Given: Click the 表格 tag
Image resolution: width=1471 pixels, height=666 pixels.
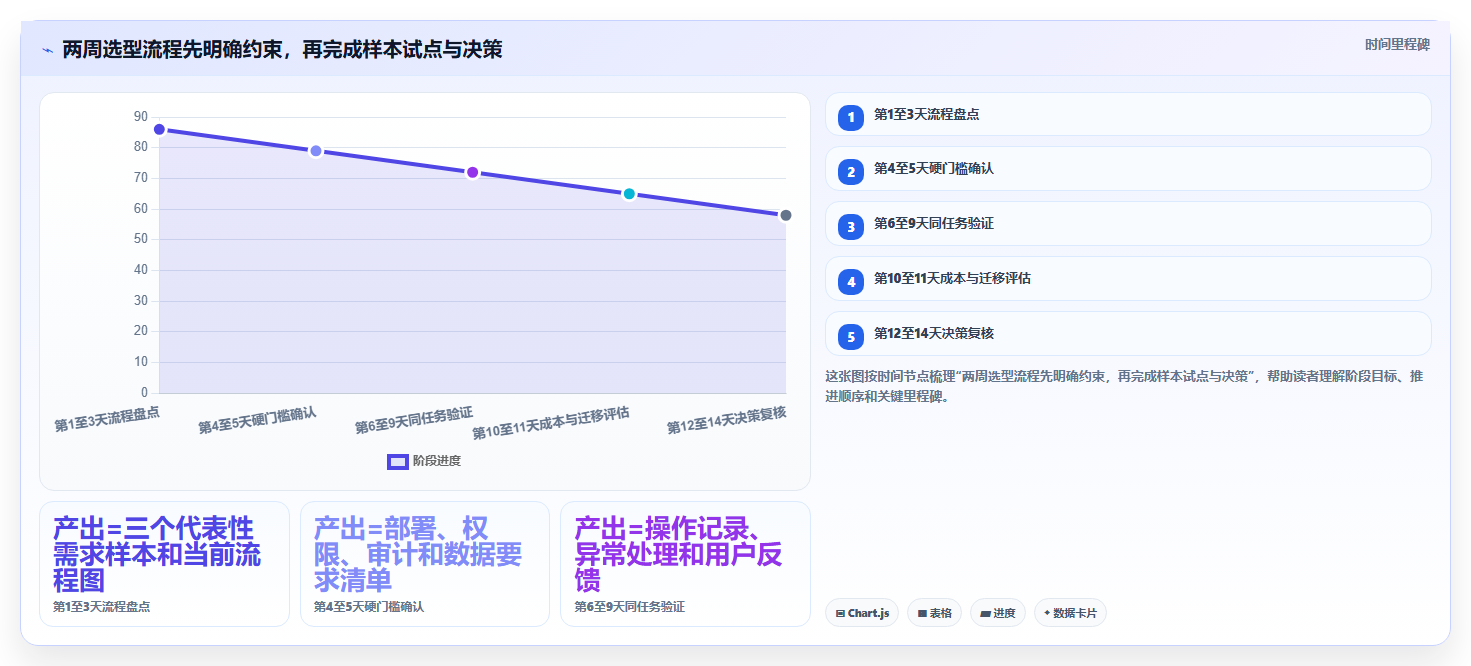Looking at the screenshot, I should (x=934, y=613).
